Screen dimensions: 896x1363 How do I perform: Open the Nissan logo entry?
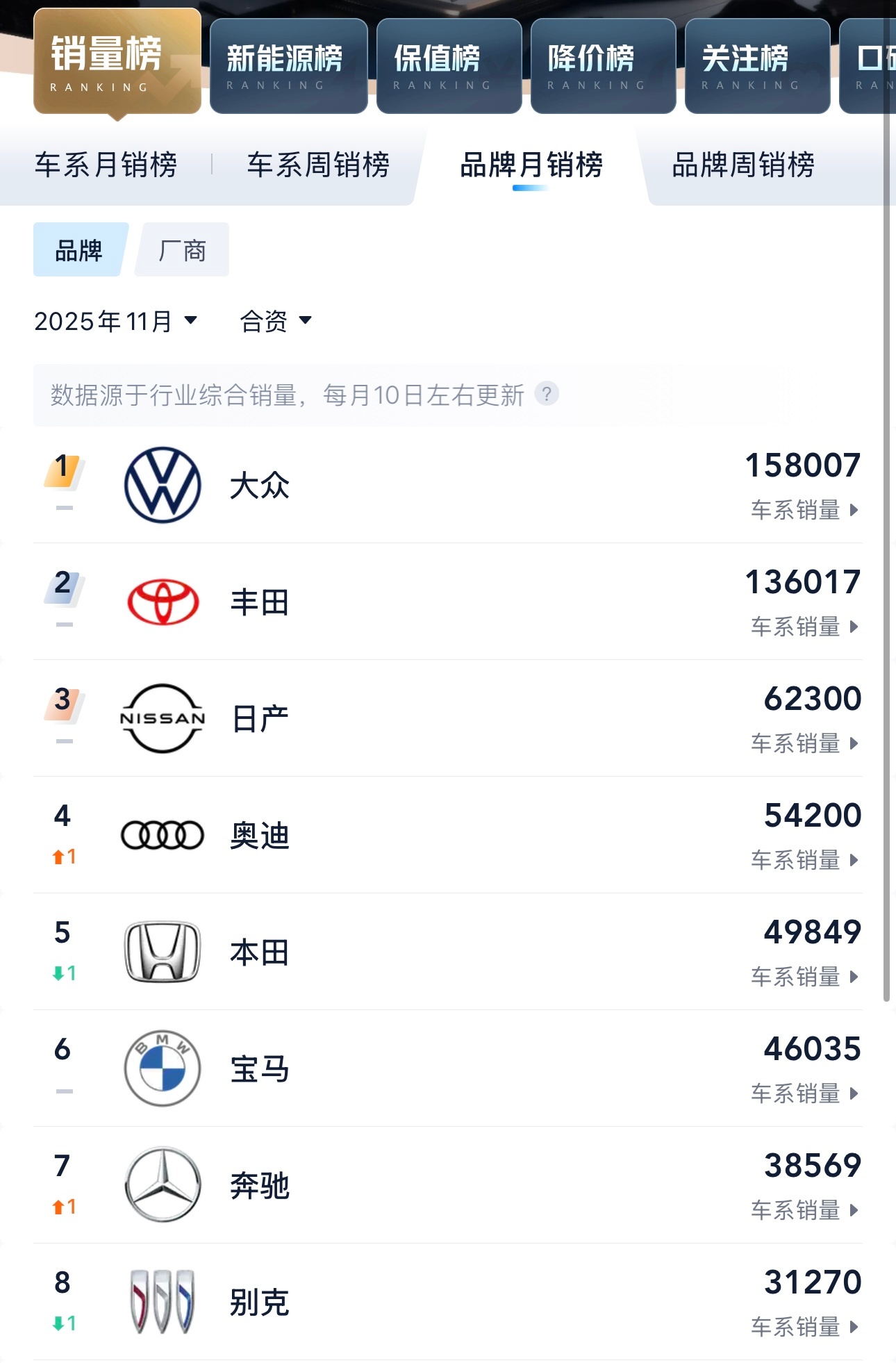pos(163,718)
